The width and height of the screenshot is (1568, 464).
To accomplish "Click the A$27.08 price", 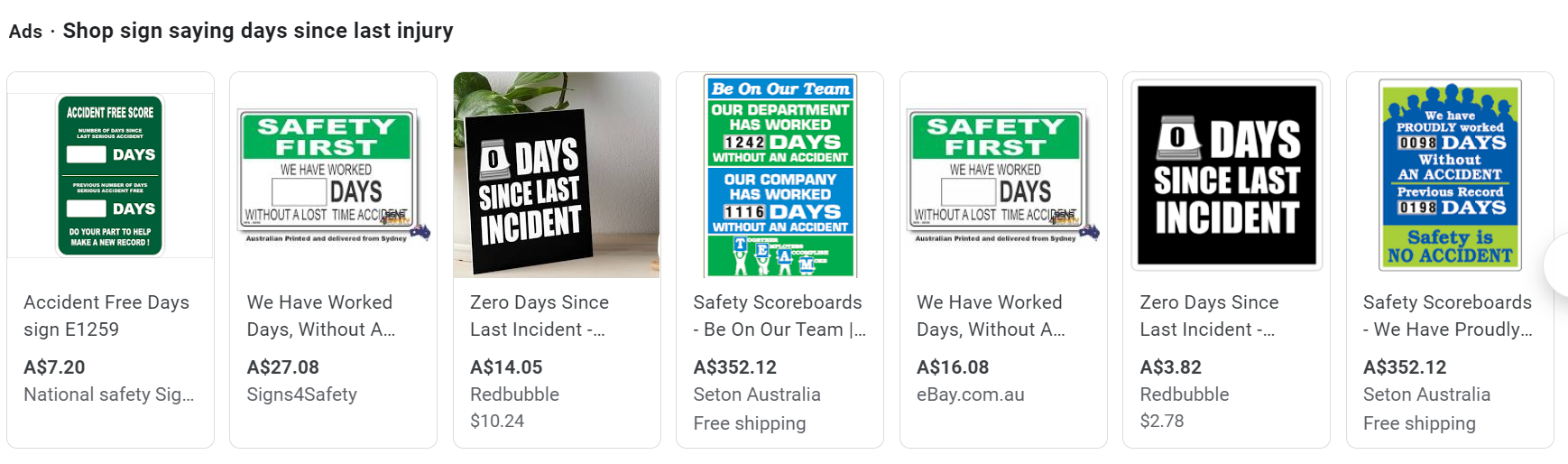I will coord(283,367).
